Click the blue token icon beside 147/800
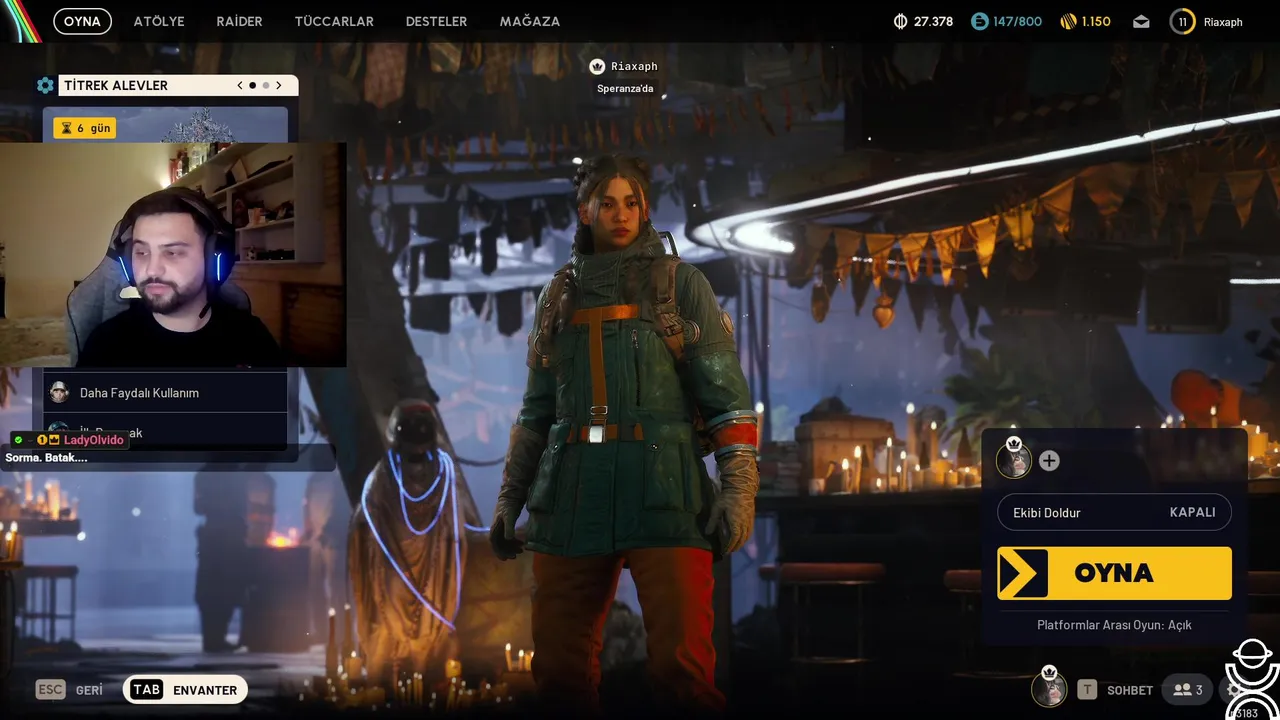The image size is (1280, 720). point(979,21)
